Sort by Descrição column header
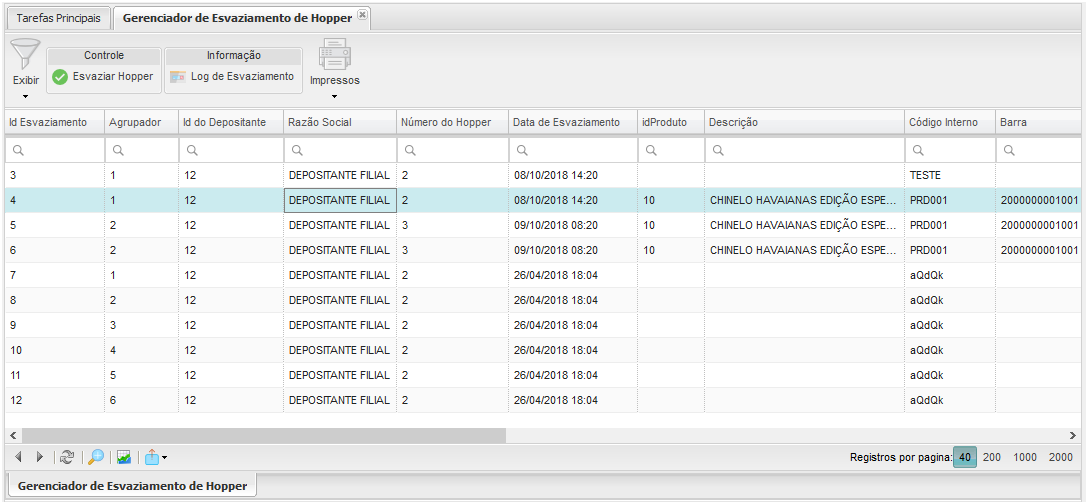The image size is (1086, 502). pos(804,122)
